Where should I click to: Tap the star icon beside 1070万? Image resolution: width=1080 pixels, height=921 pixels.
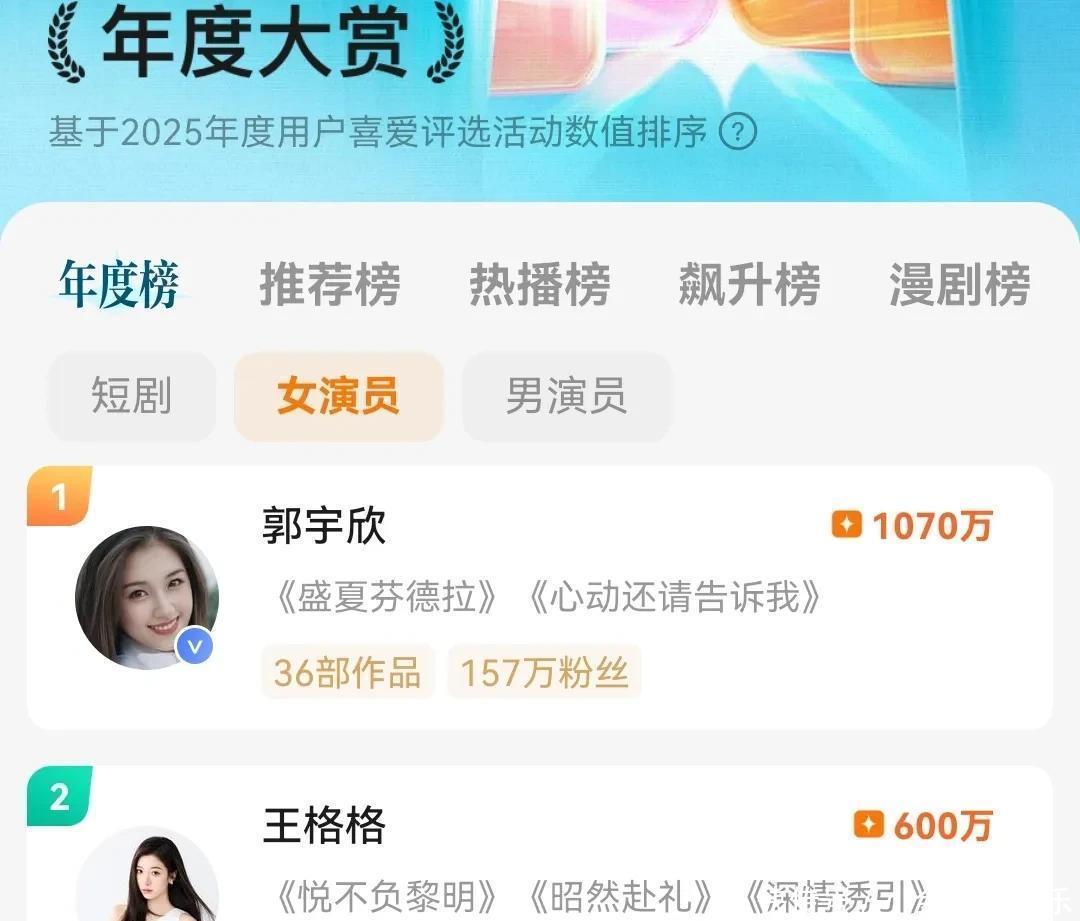pyautogui.click(x=847, y=524)
